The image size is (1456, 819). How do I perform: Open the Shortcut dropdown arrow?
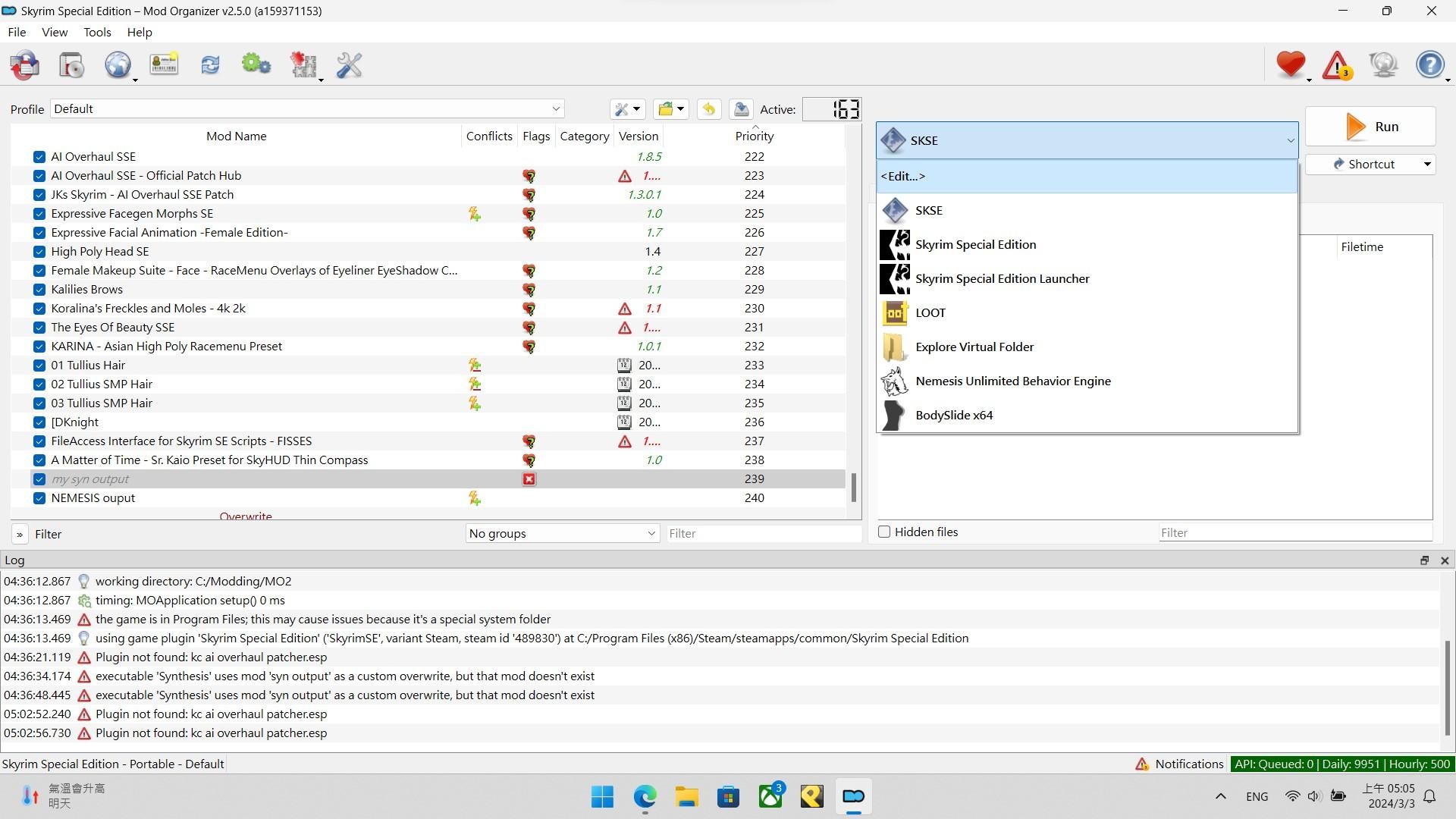pos(1426,165)
